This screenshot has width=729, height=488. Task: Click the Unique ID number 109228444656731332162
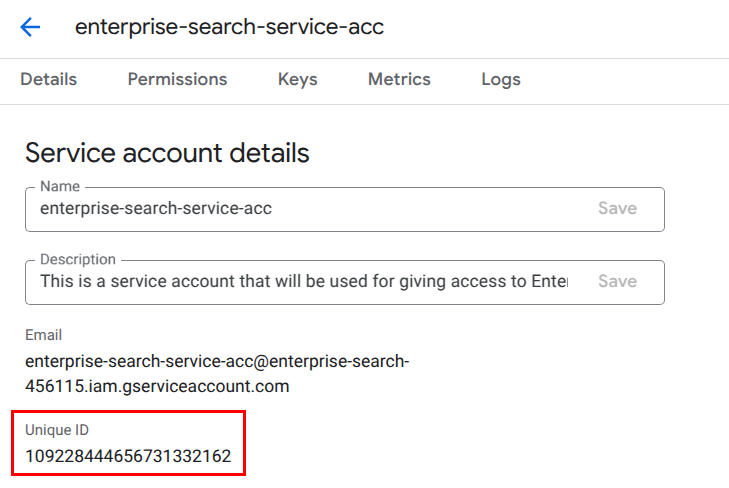click(128, 456)
